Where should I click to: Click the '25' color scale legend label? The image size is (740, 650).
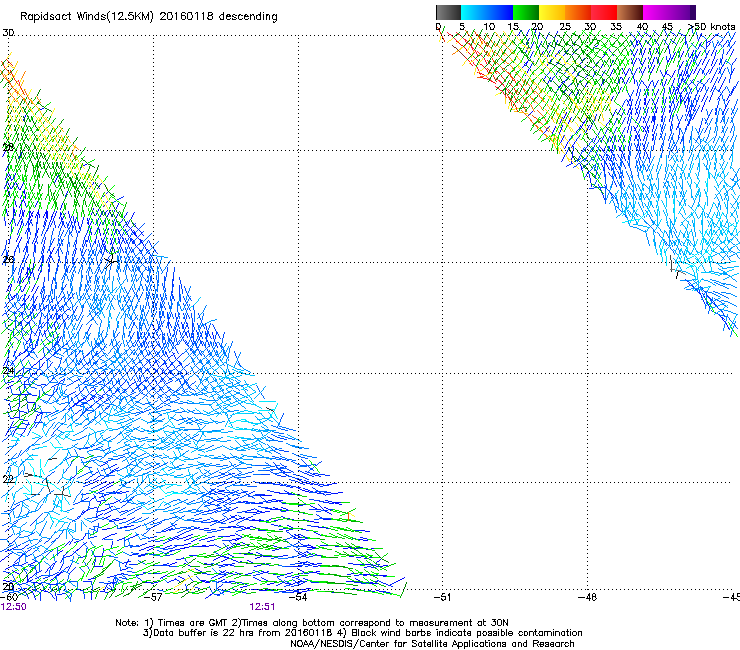(564, 27)
